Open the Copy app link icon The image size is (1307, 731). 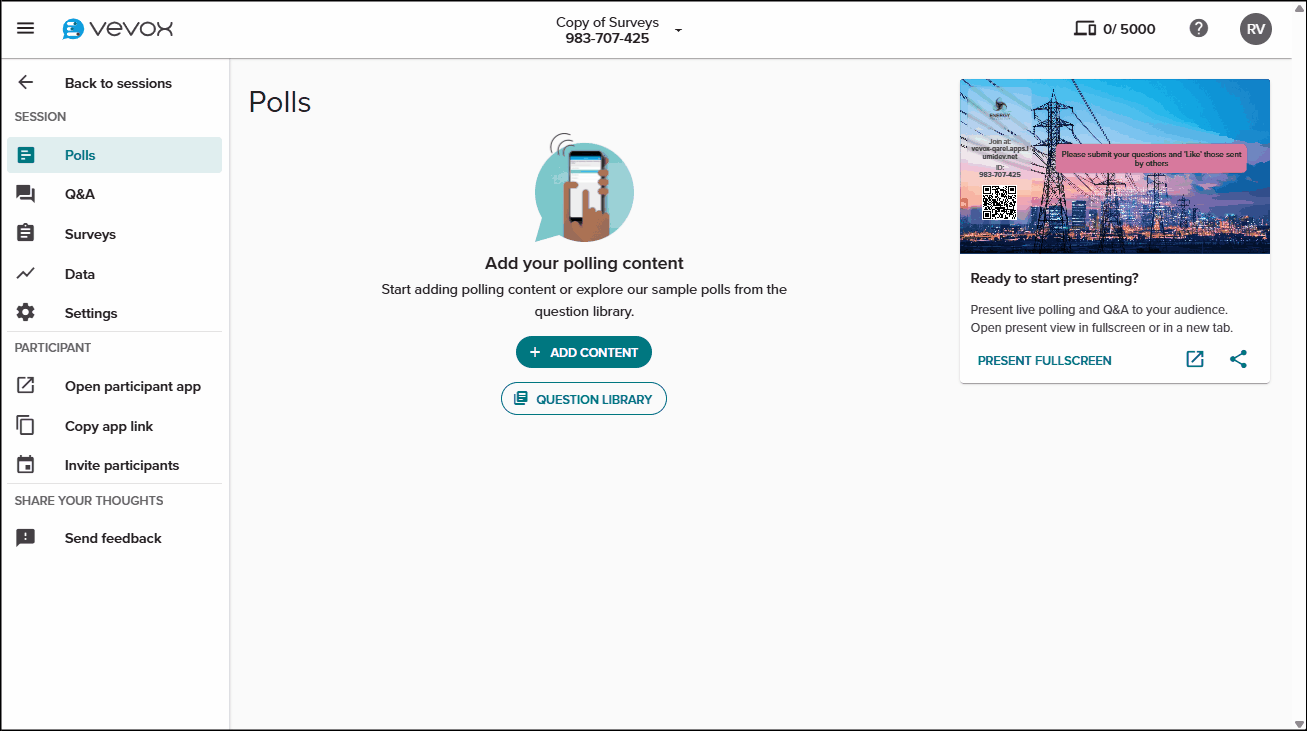click(x=26, y=425)
